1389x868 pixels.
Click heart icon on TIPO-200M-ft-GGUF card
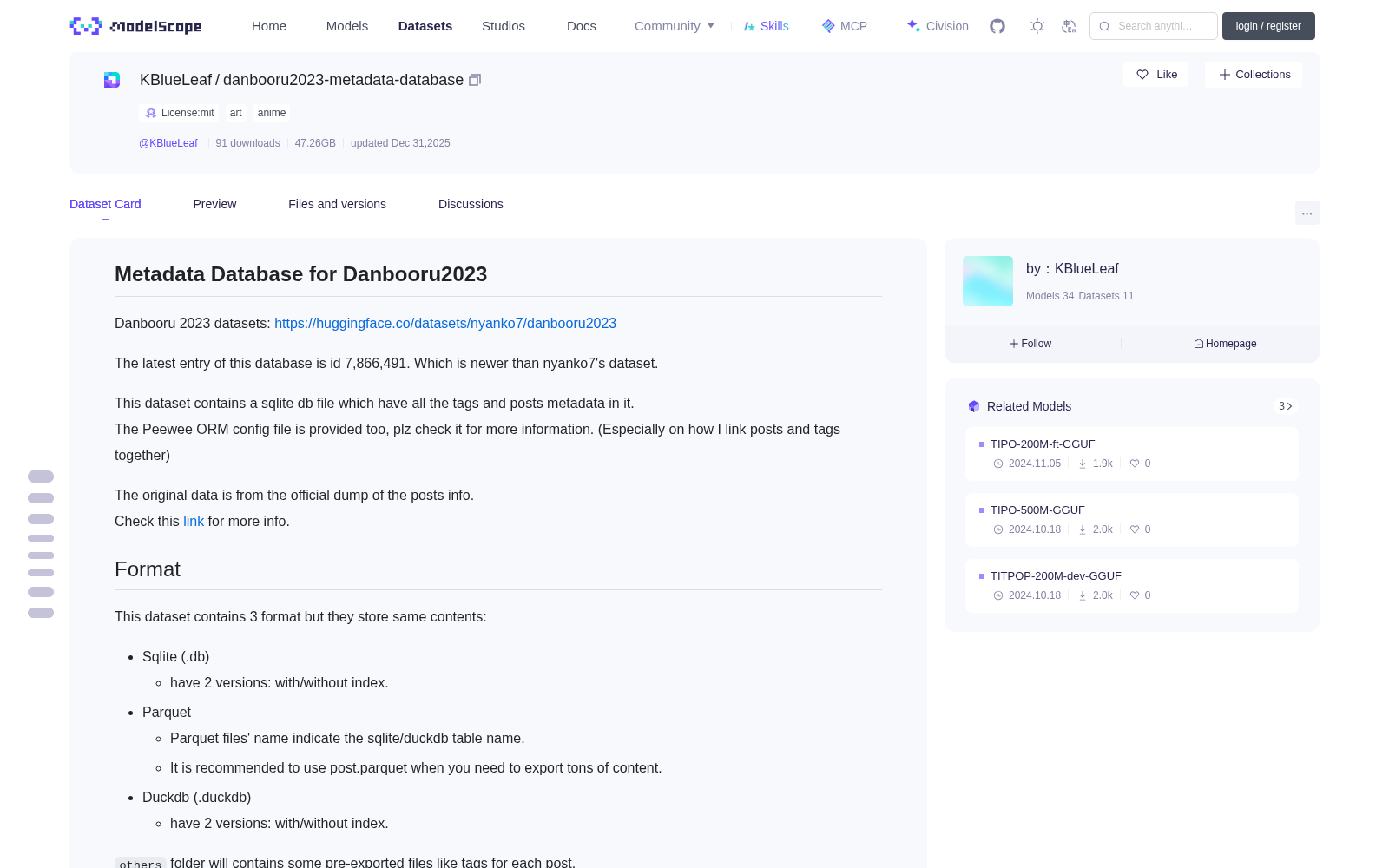(x=1134, y=464)
